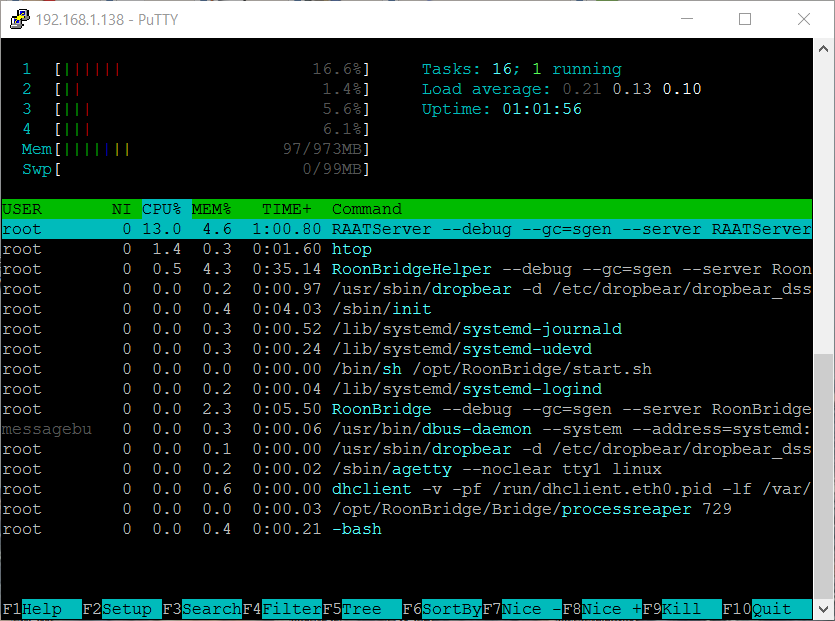835x621 pixels.
Task: Sort by the USER column header
Action: [22, 209]
